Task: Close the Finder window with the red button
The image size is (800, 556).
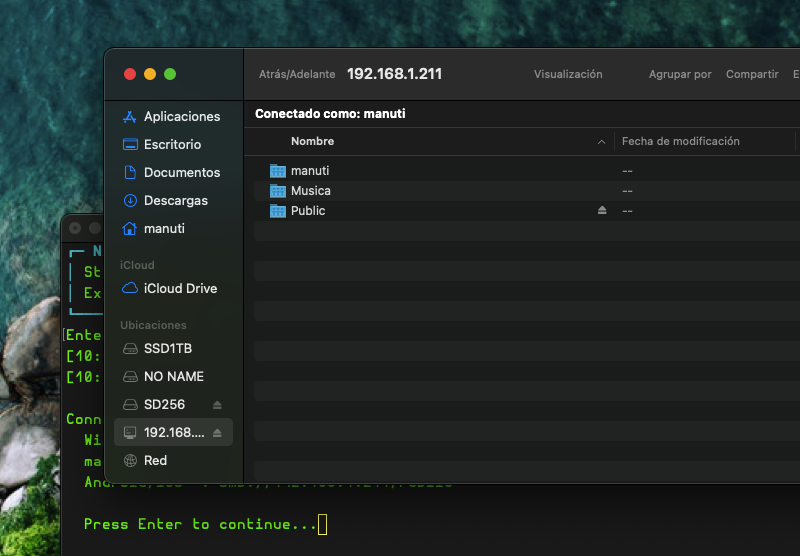Action: coord(130,74)
